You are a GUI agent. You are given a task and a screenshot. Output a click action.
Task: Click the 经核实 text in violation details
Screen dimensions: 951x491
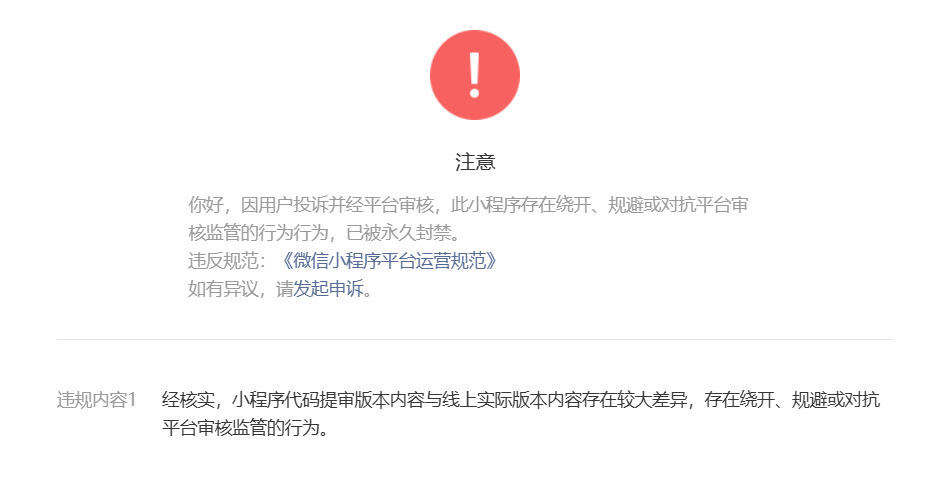(x=188, y=399)
